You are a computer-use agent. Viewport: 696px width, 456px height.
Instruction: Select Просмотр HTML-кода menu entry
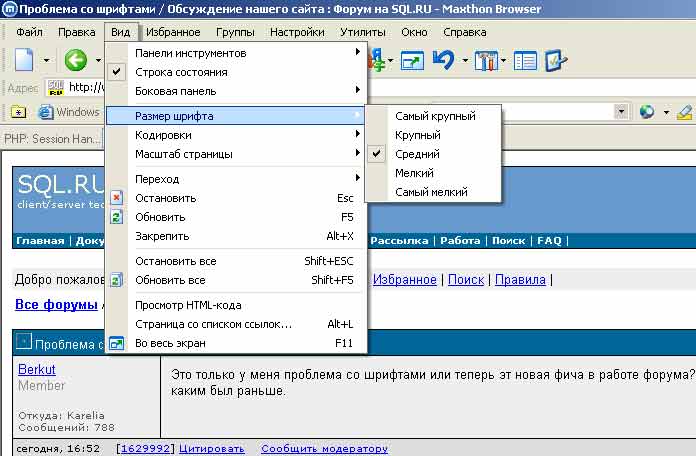point(188,305)
